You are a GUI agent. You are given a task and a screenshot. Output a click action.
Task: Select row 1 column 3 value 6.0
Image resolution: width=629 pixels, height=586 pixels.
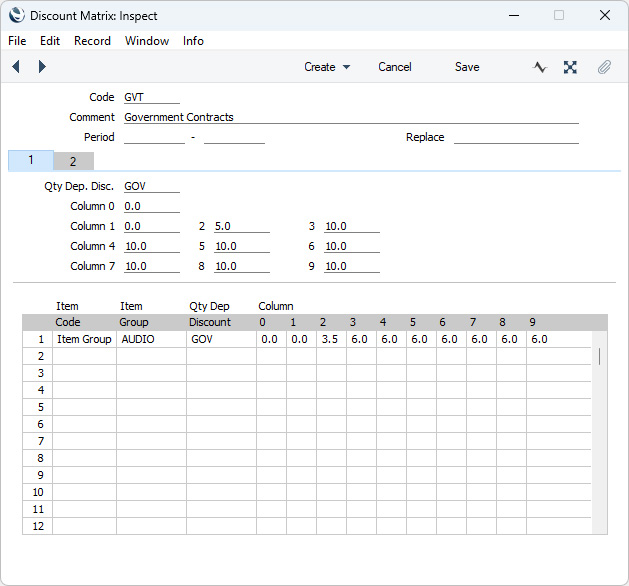tap(361, 339)
